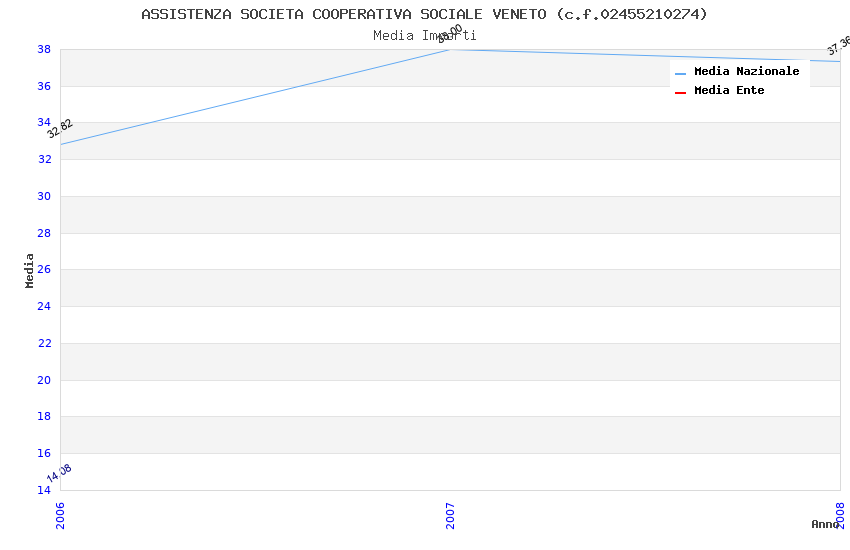Click the y-axis value 28
This screenshot has width=850, height=550.
[x=44, y=233]
